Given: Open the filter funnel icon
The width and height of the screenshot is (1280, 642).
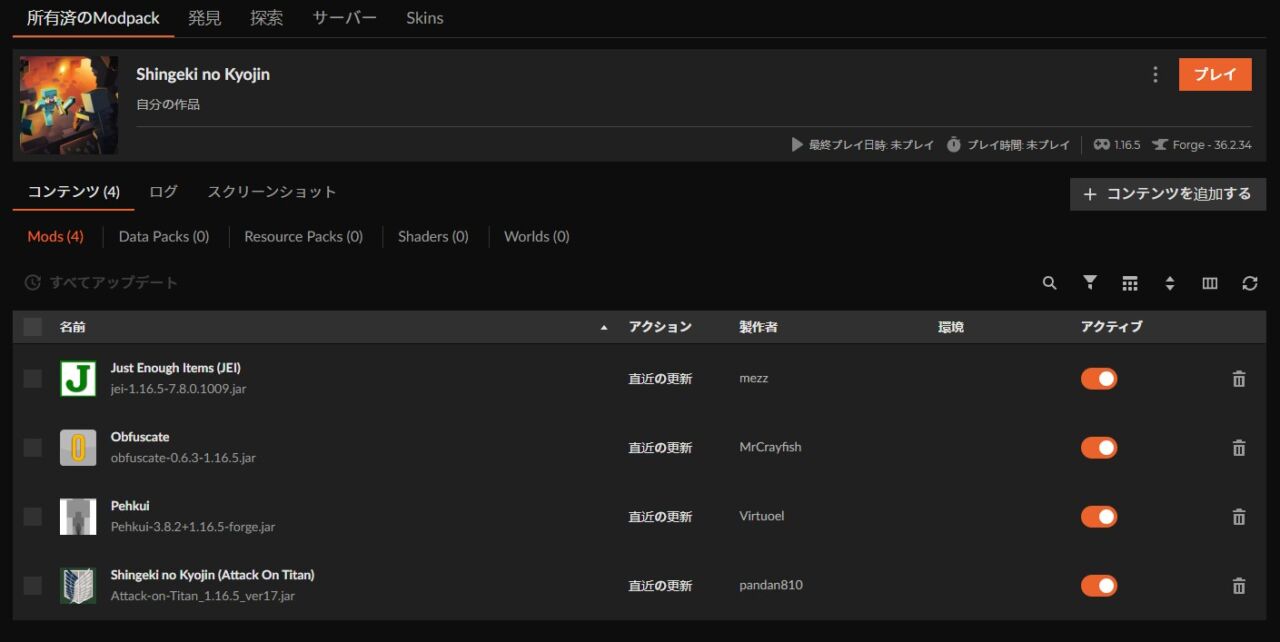Looking at the screenshot, I should click(1090, 283).
